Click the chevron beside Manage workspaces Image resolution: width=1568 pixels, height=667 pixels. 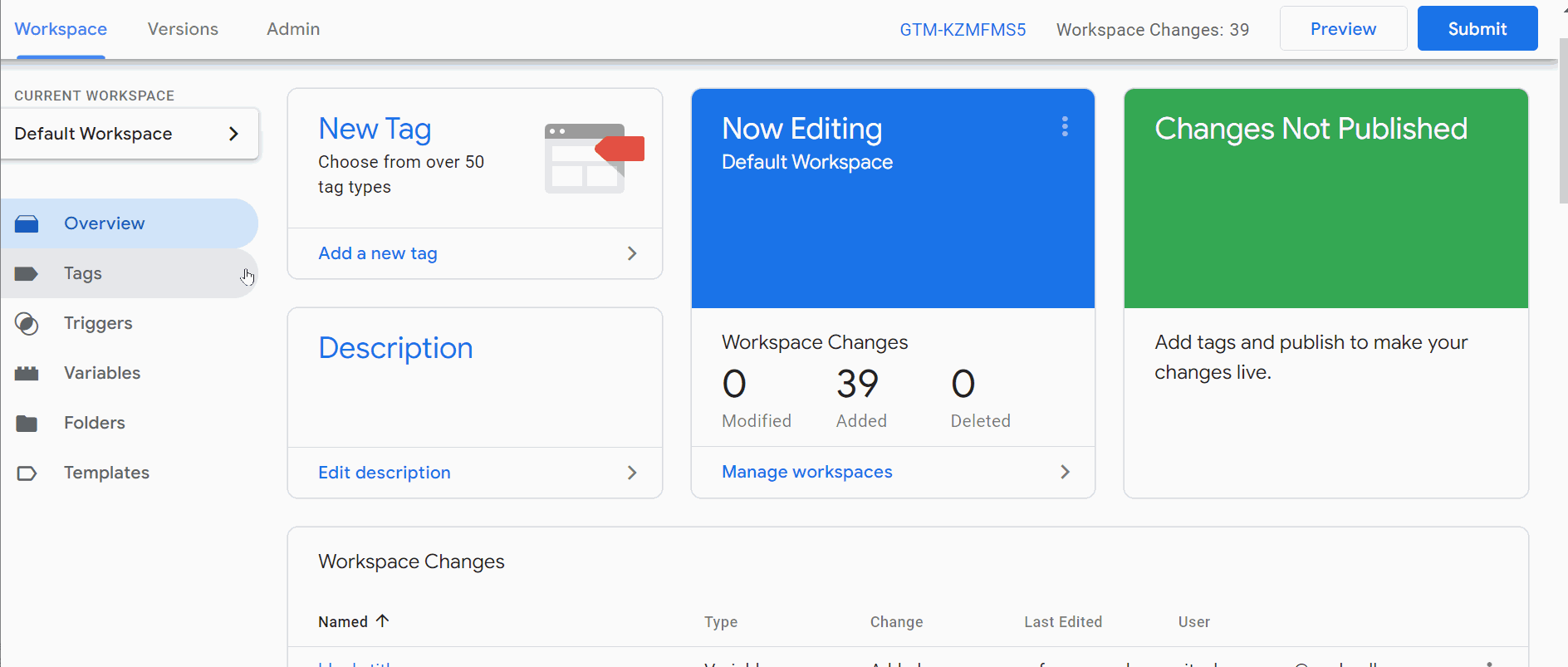(x=1065, y=472)
